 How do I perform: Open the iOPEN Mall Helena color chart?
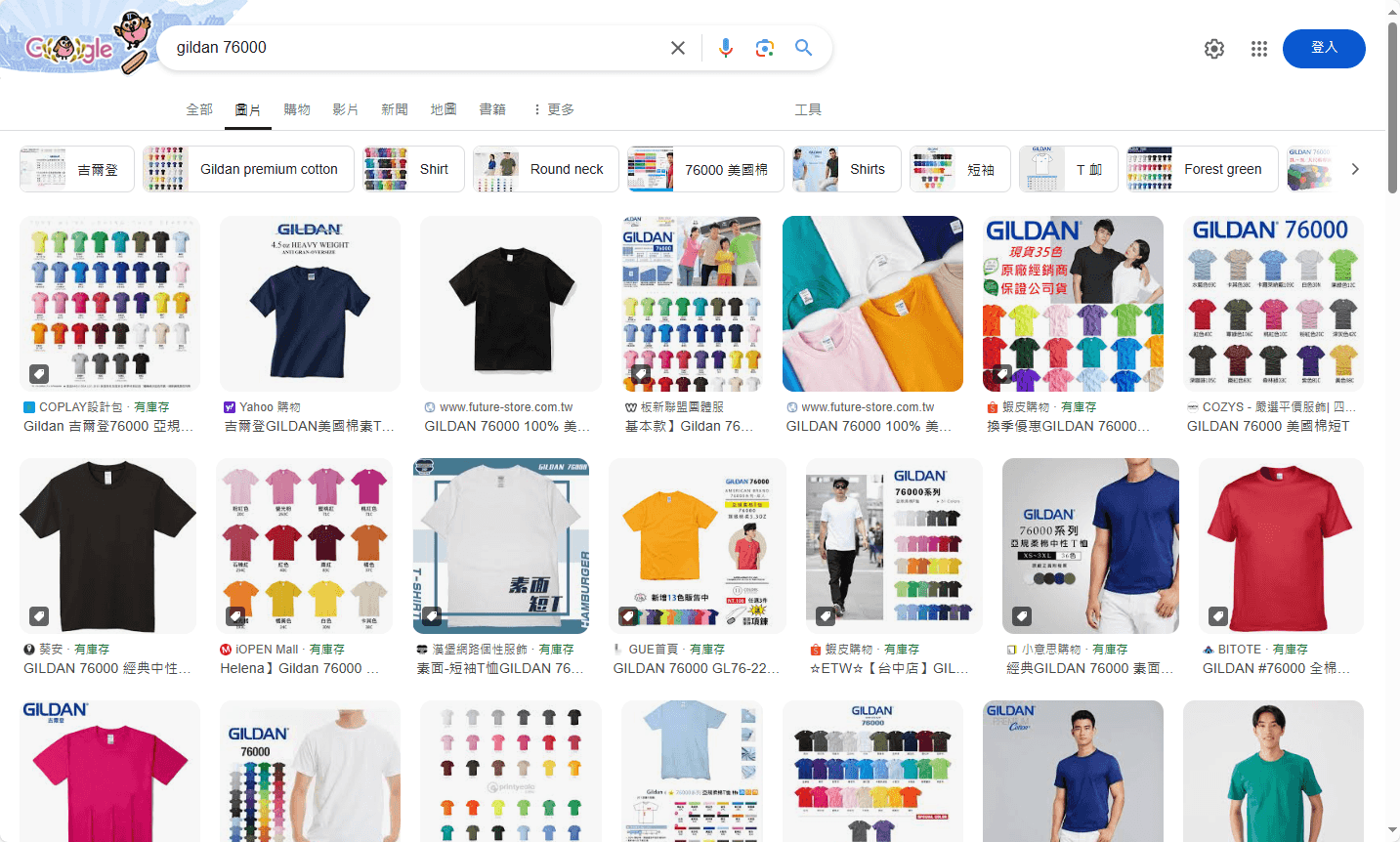pos(304,546)
